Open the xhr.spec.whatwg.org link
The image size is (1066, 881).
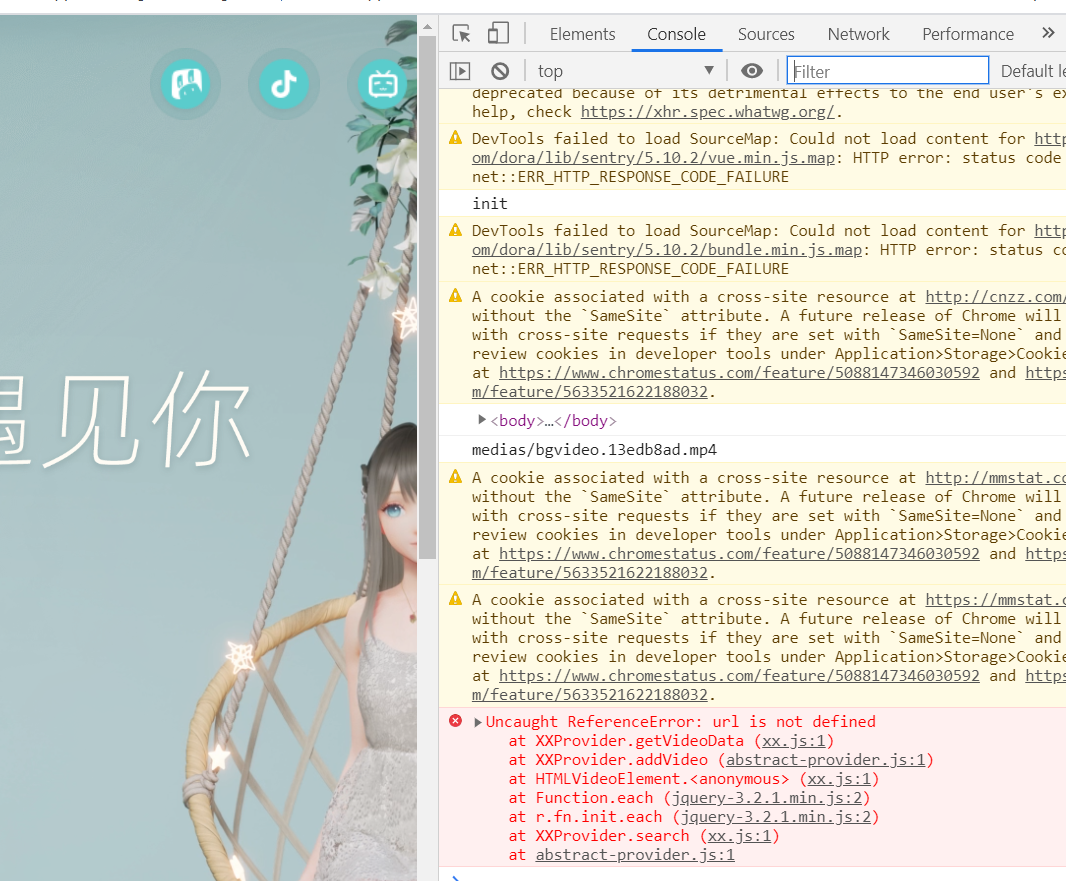tap(707, 111)
